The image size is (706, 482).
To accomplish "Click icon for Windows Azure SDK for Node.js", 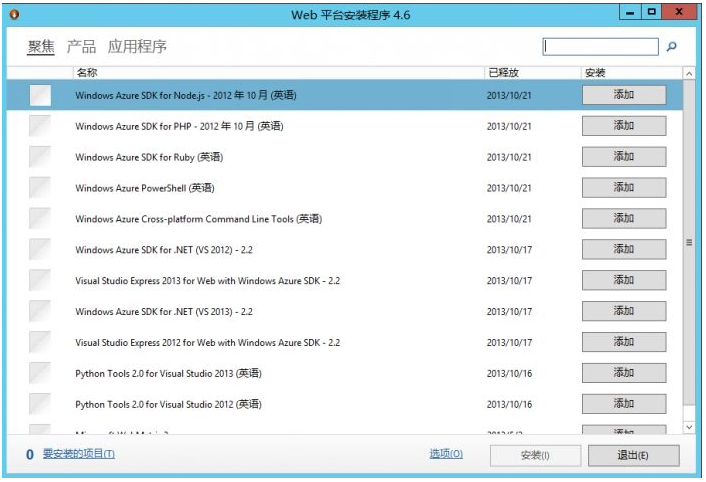I will point(40,95).
